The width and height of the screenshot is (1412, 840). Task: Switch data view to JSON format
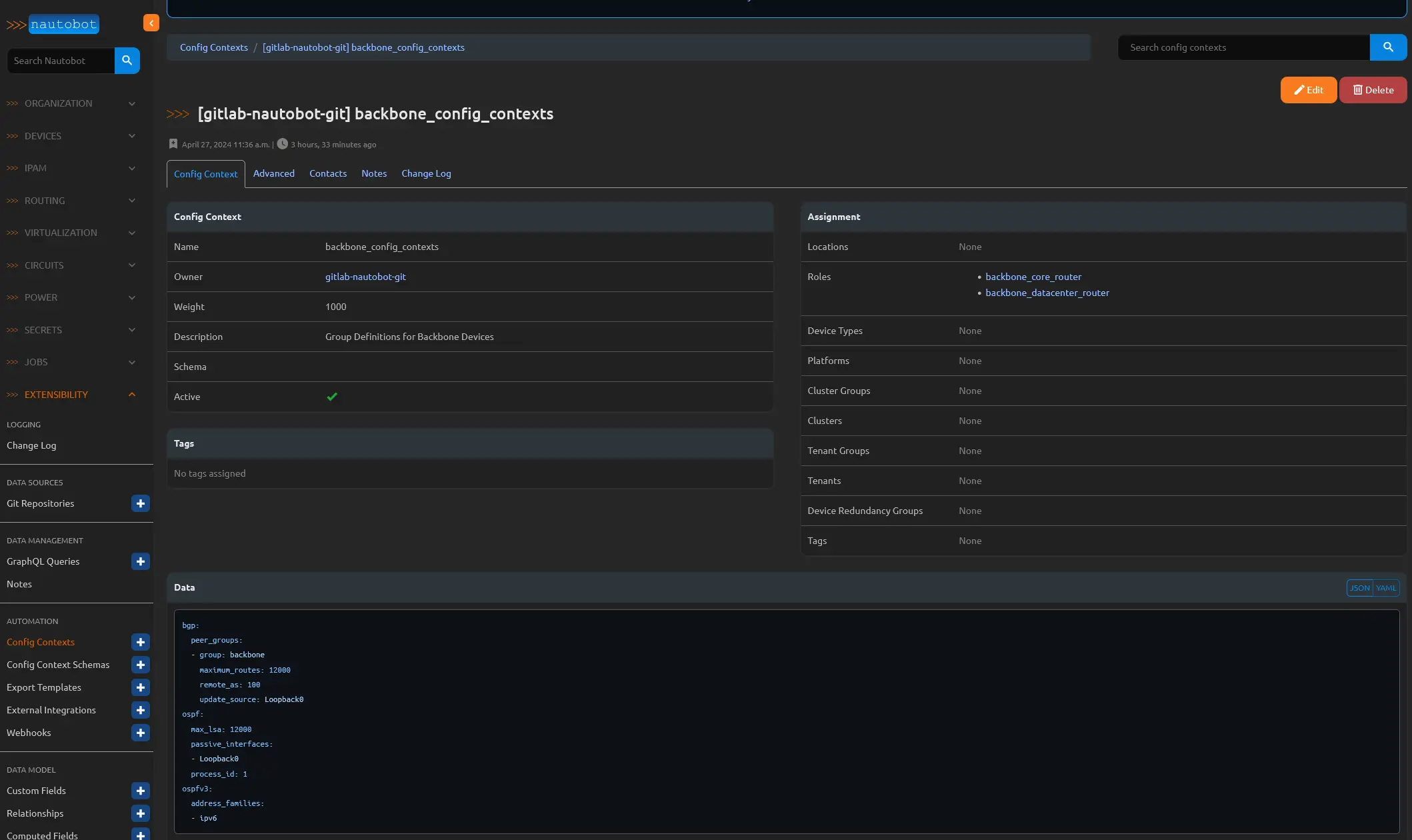[1359, 588]
